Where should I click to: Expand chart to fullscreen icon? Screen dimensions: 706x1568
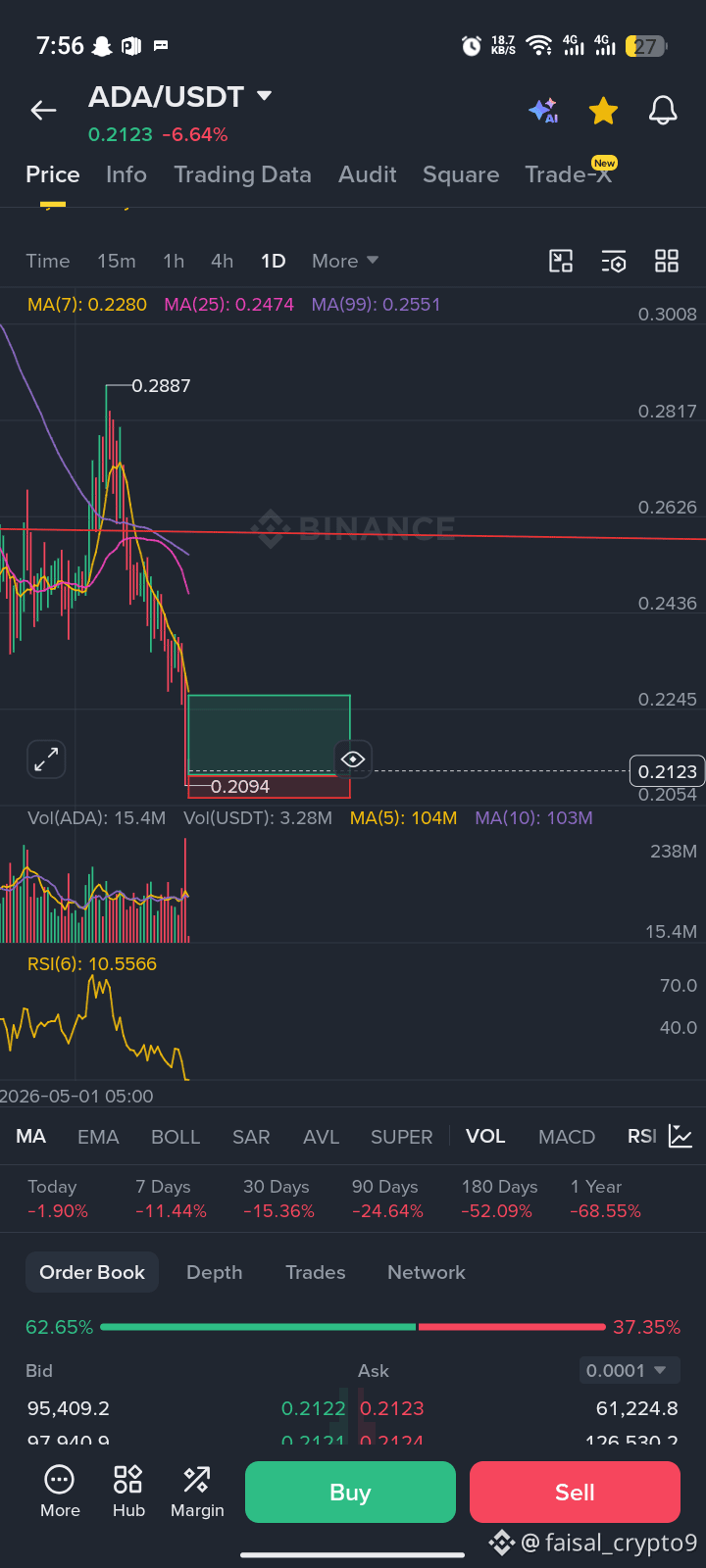[46, 759]
